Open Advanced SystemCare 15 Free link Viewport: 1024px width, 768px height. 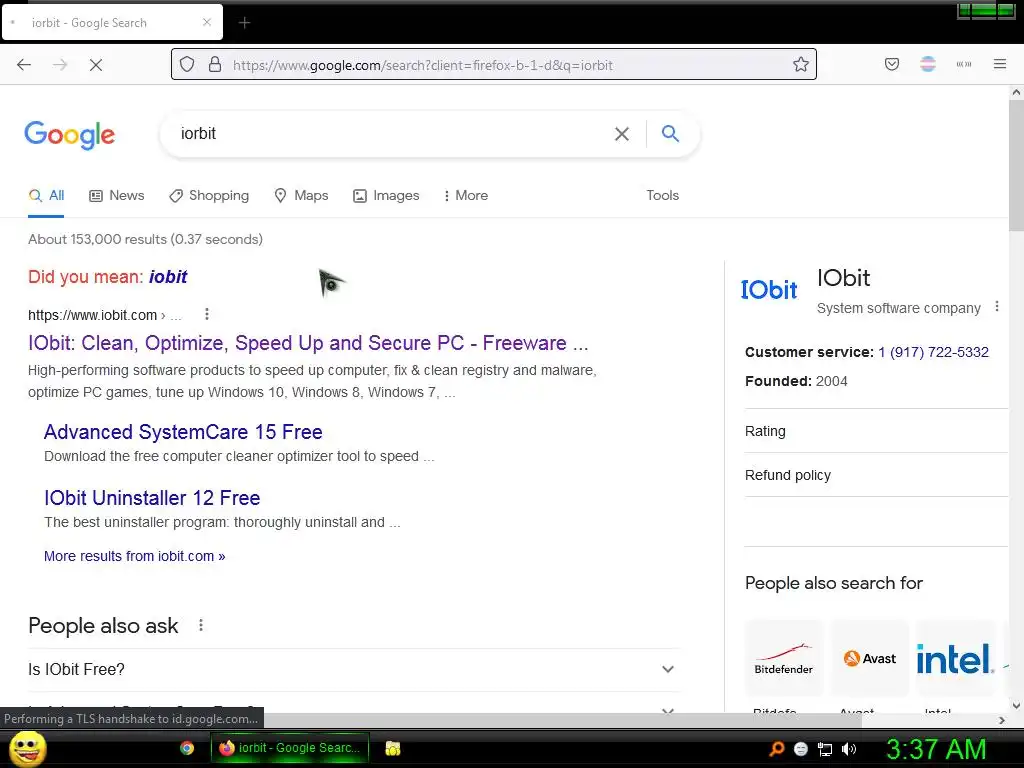(183, 432)
